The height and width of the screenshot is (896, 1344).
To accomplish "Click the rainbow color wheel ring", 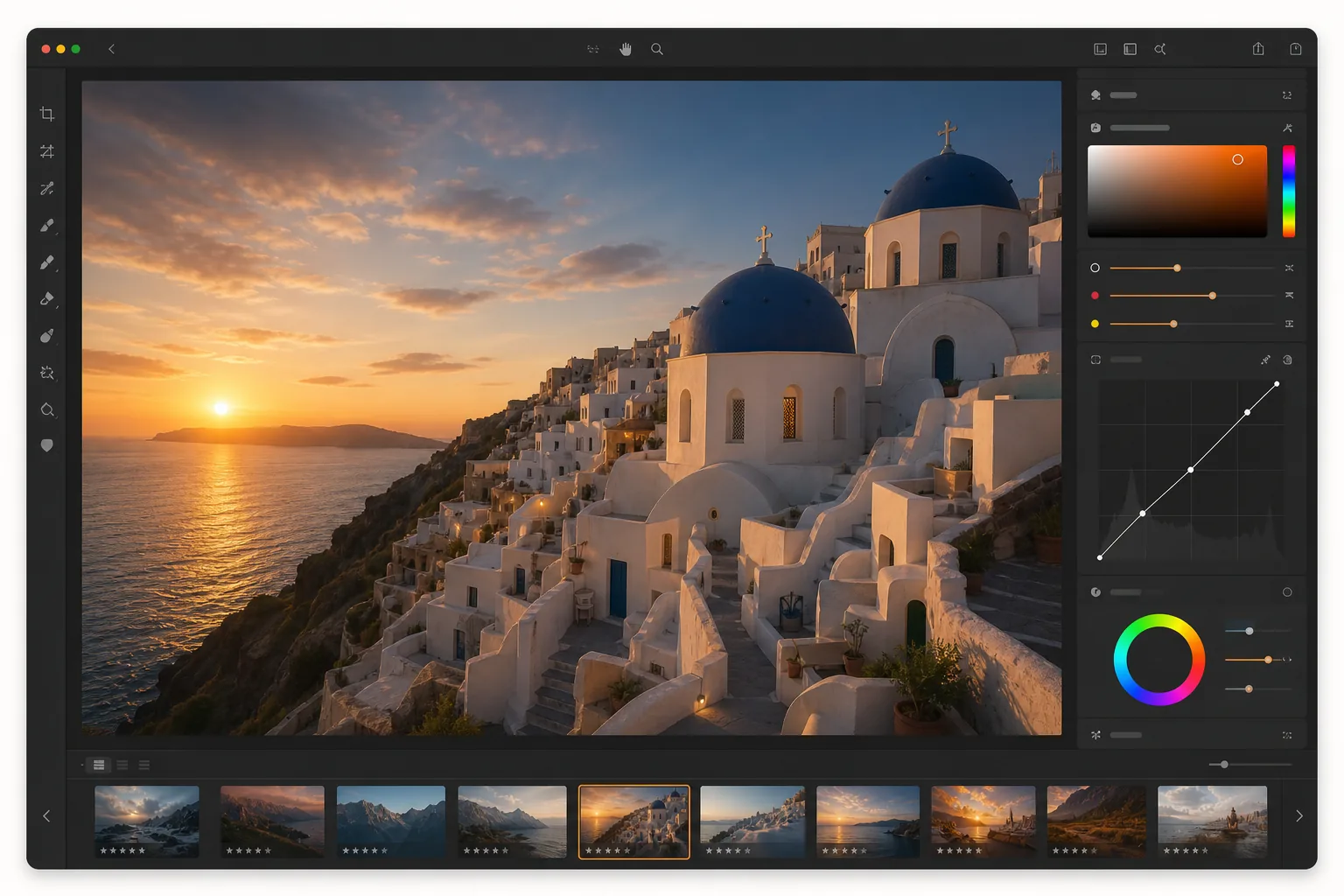I will click(1159, 621).
